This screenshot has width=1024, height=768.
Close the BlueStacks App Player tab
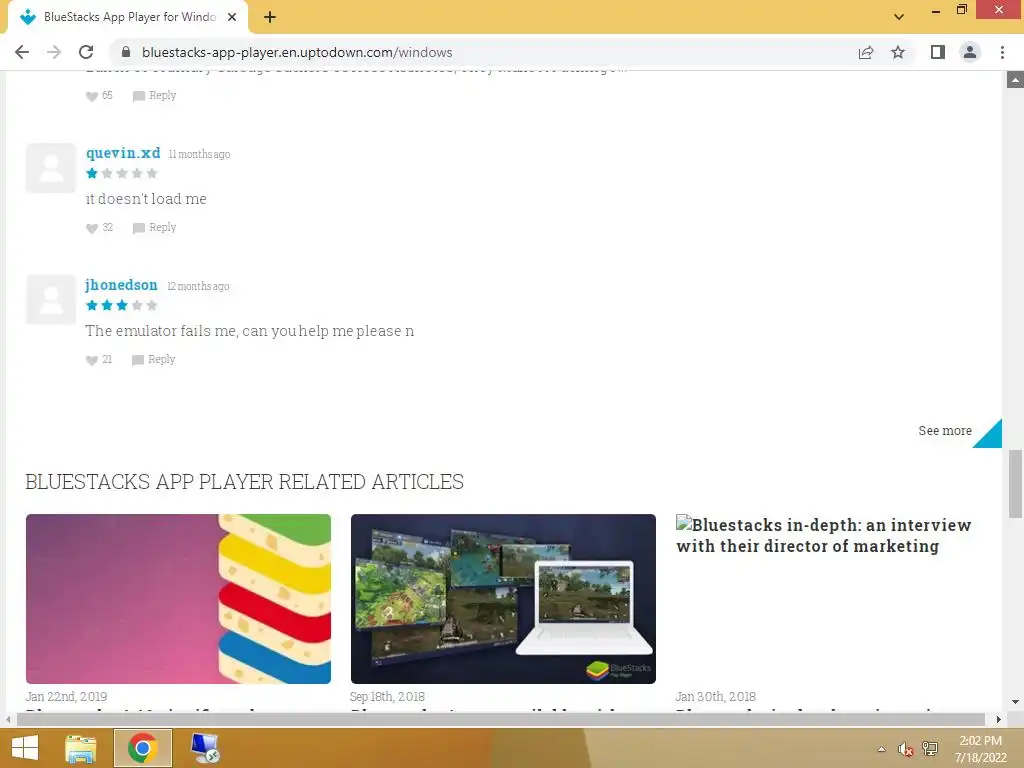click(232, 17)
